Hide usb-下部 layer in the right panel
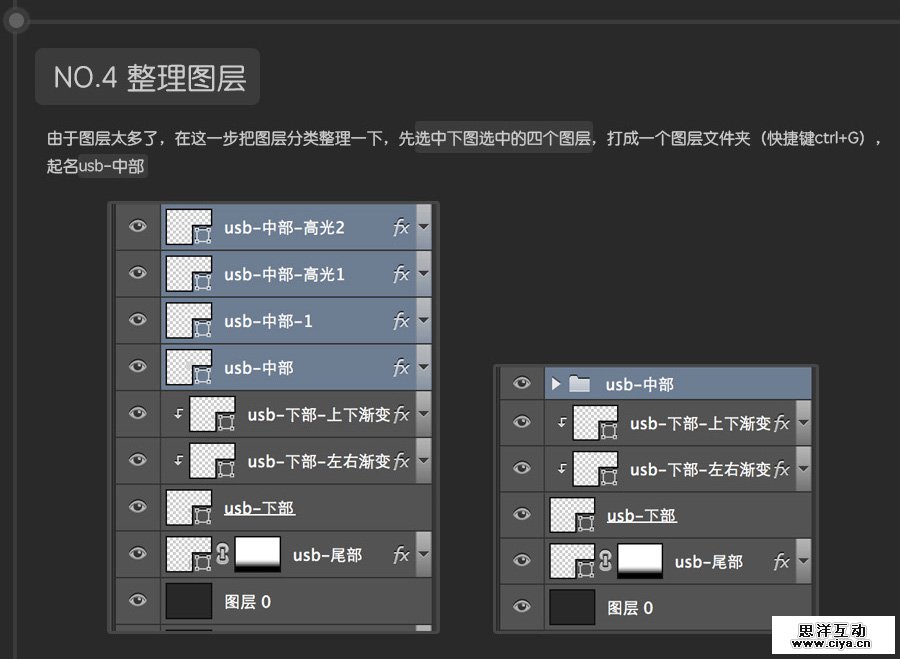 point(522,515)
